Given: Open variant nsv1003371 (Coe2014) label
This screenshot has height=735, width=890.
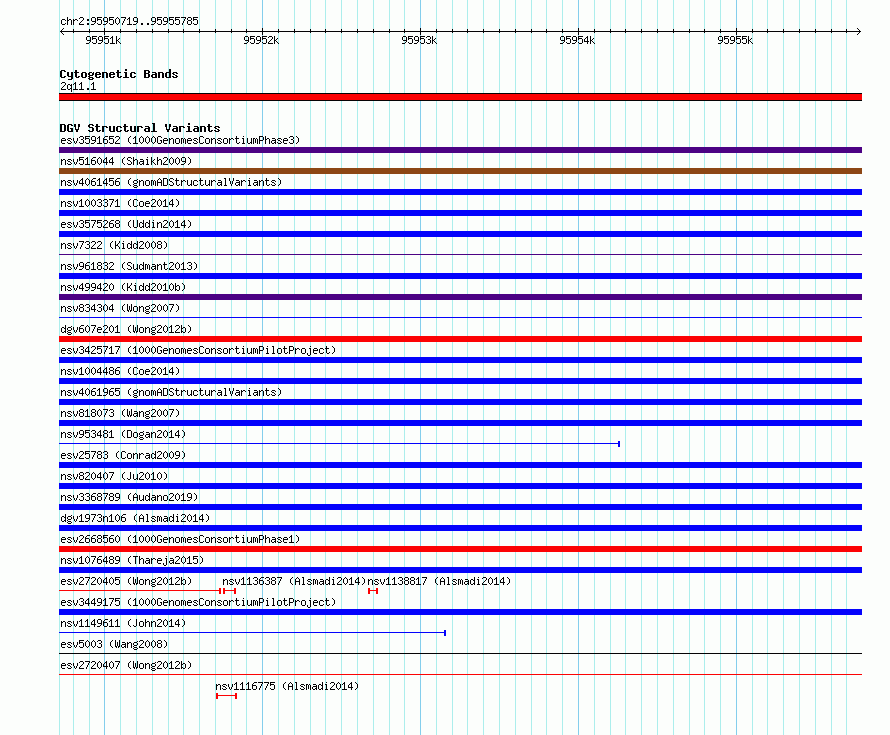Looking at the screenshot, I should click(120, 203).
